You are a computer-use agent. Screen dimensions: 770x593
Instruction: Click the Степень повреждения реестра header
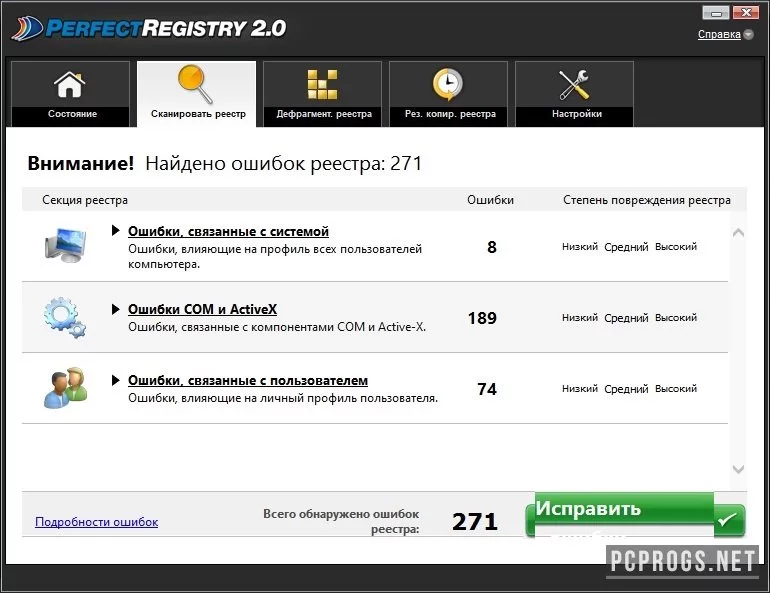tap(647, 200)
